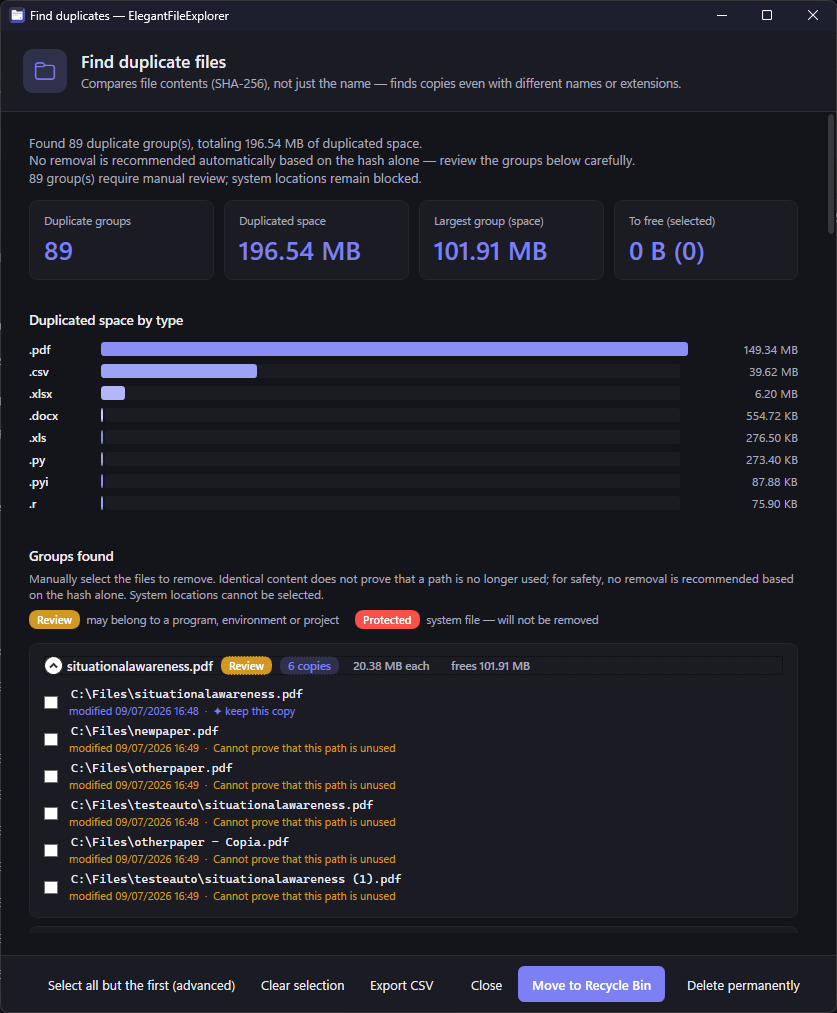Viewport: 837px width, 1013px height.
Task: Click the Clear selection button
Action: (302, 985)
